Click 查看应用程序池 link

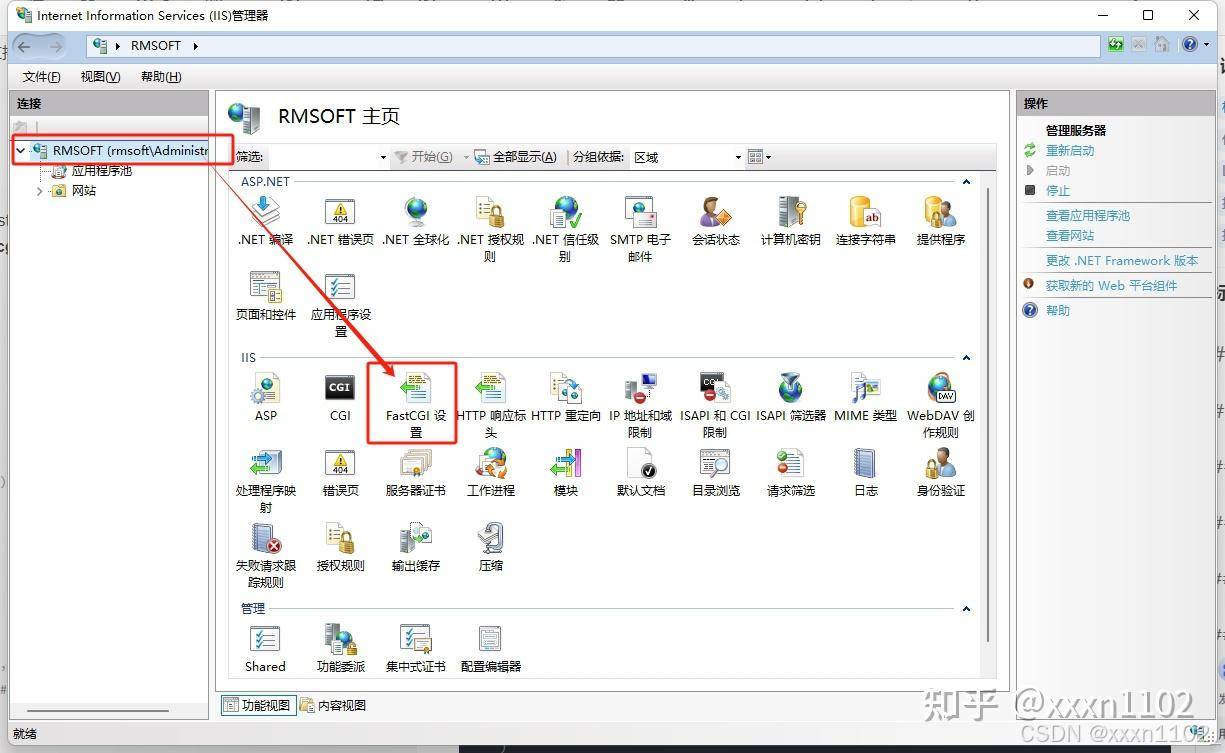pos(1088,216)
